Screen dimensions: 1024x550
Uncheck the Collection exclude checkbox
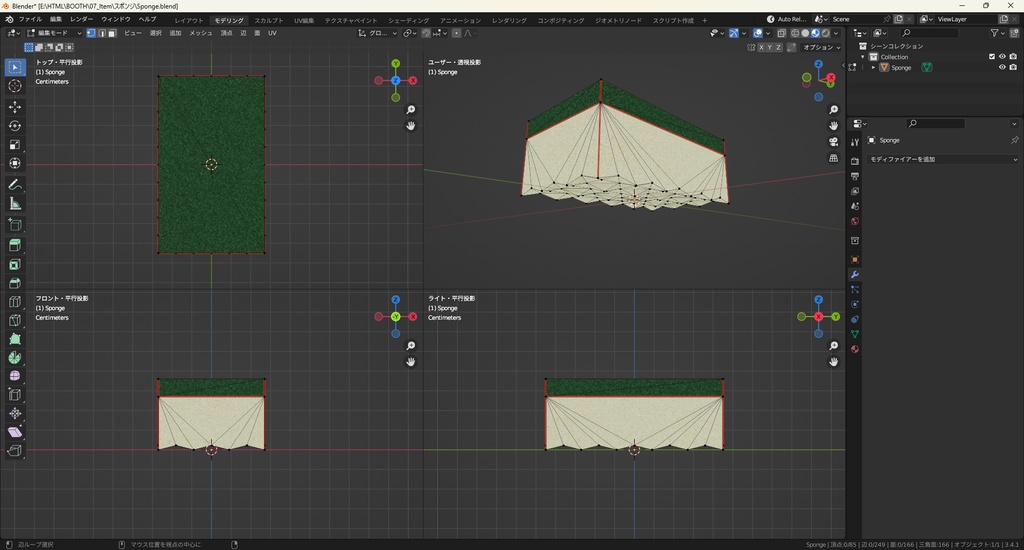(x=992, y=56)
